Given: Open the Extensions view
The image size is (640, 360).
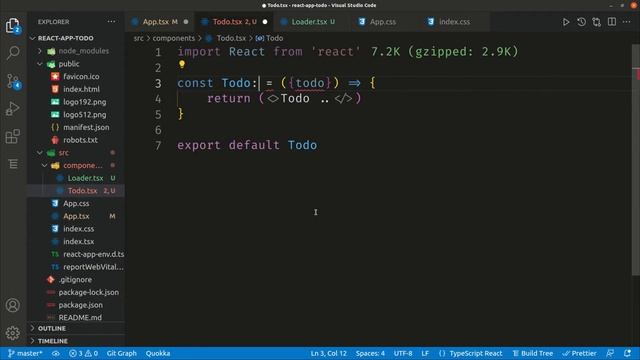Looking at the screenshot, I should pos(13,136).
